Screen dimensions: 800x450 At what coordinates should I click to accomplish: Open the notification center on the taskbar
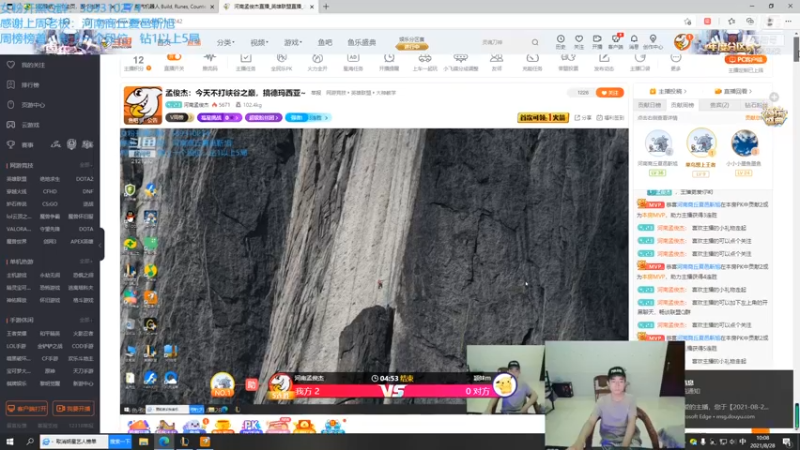[x=787, y=442]
